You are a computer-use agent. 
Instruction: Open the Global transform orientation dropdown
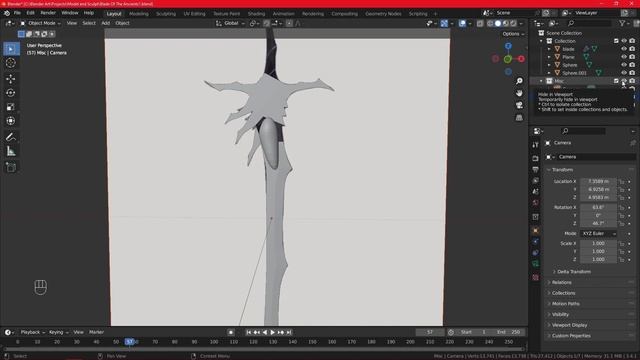pyautogui.click(x=230, y=23)
